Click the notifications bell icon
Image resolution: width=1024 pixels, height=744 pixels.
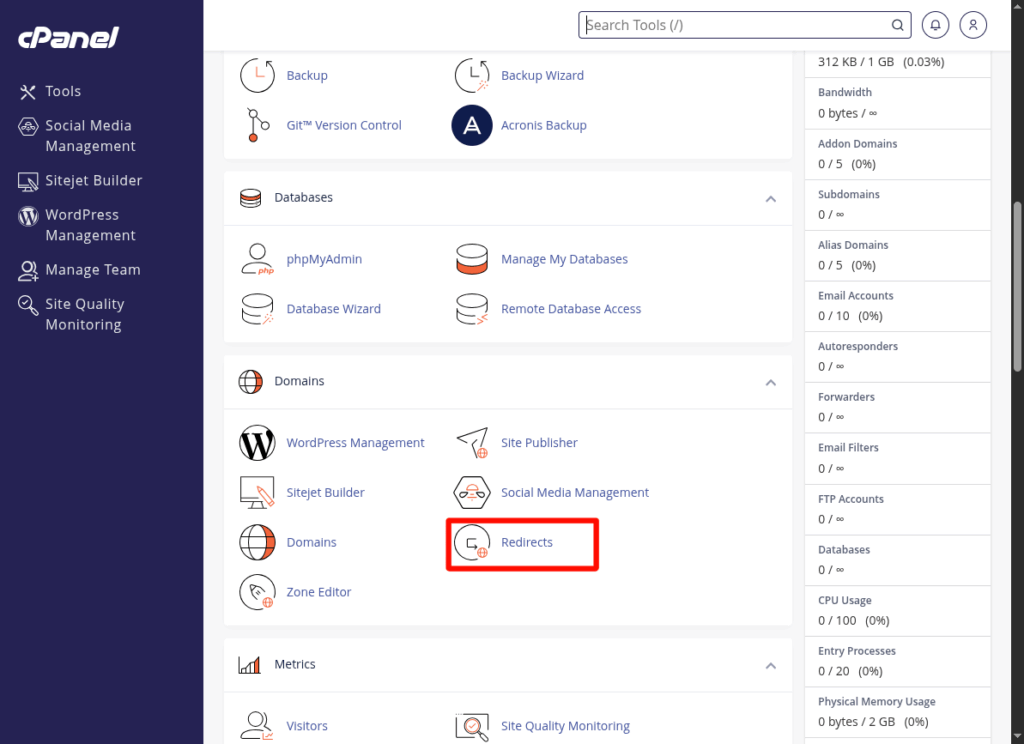936,25
